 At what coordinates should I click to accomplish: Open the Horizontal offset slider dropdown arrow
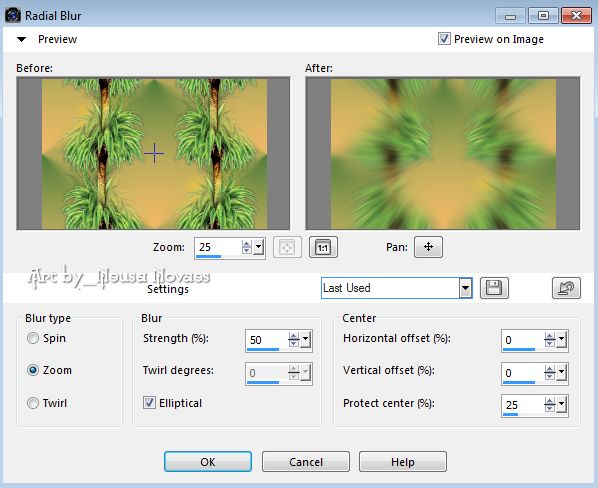tap(561, 339)
